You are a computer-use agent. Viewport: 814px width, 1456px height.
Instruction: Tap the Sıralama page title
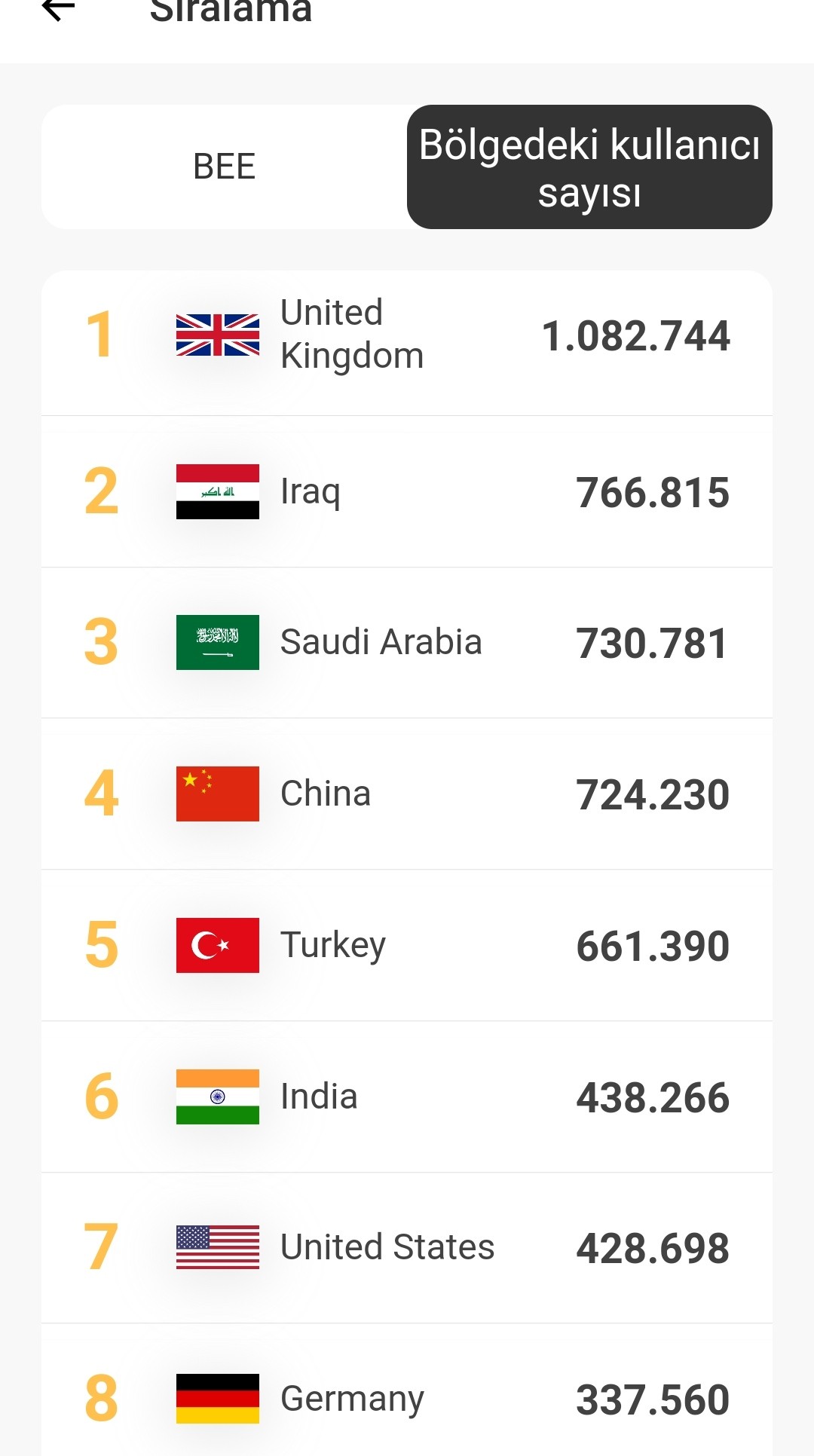[x=231, y=10]
